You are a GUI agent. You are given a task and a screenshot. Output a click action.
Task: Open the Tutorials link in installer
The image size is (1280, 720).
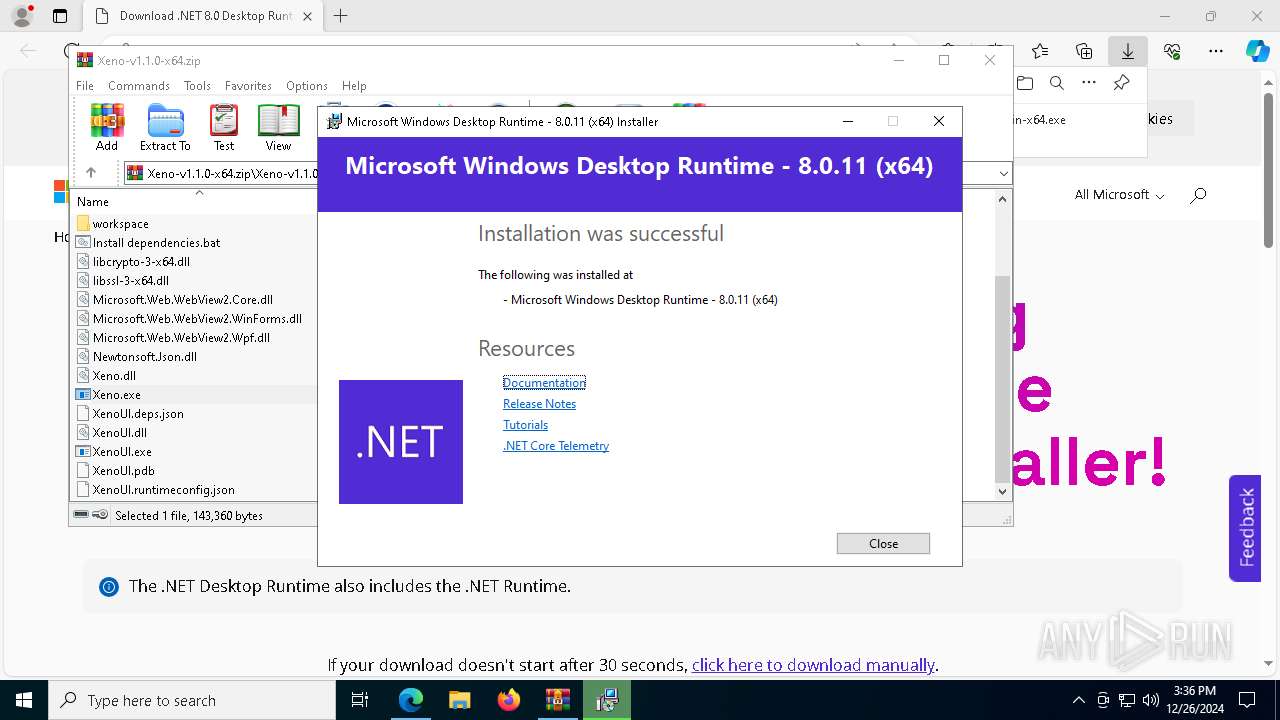tap(525, 425)
